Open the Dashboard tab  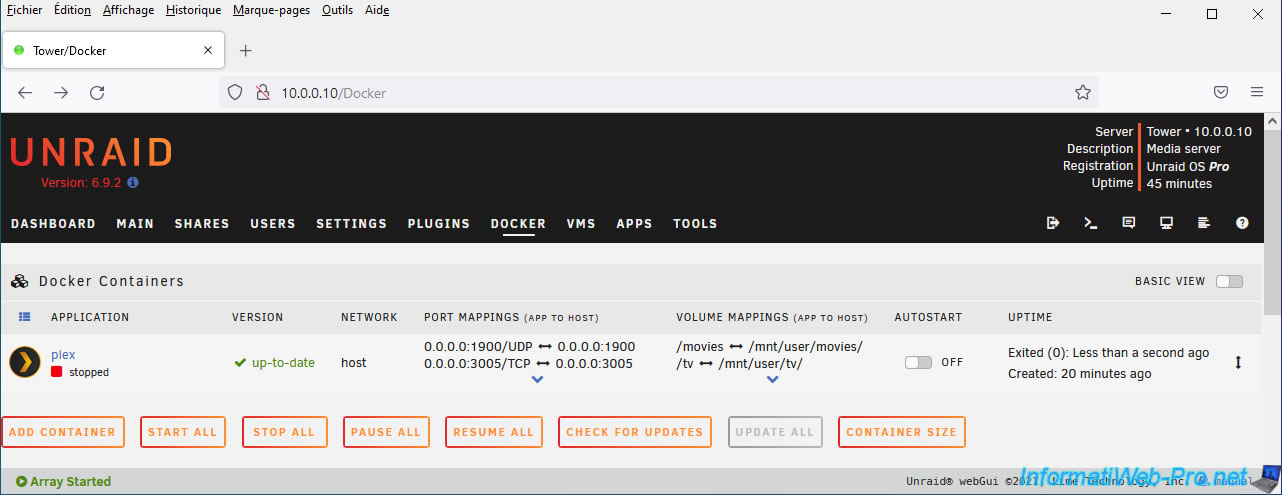pyautogui.click(x=53, y=224)
